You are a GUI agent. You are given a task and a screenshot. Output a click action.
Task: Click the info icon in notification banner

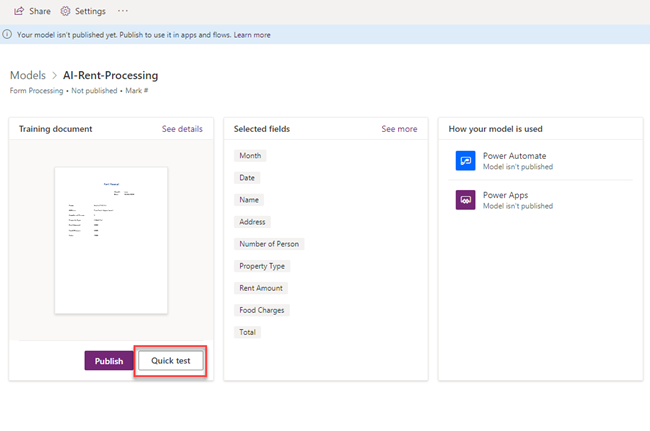tap(8, 35)
